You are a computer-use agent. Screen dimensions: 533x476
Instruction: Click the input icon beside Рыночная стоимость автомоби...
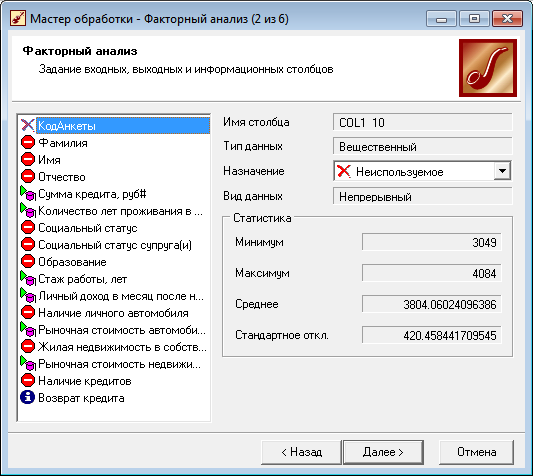click(x=28, y=329)
